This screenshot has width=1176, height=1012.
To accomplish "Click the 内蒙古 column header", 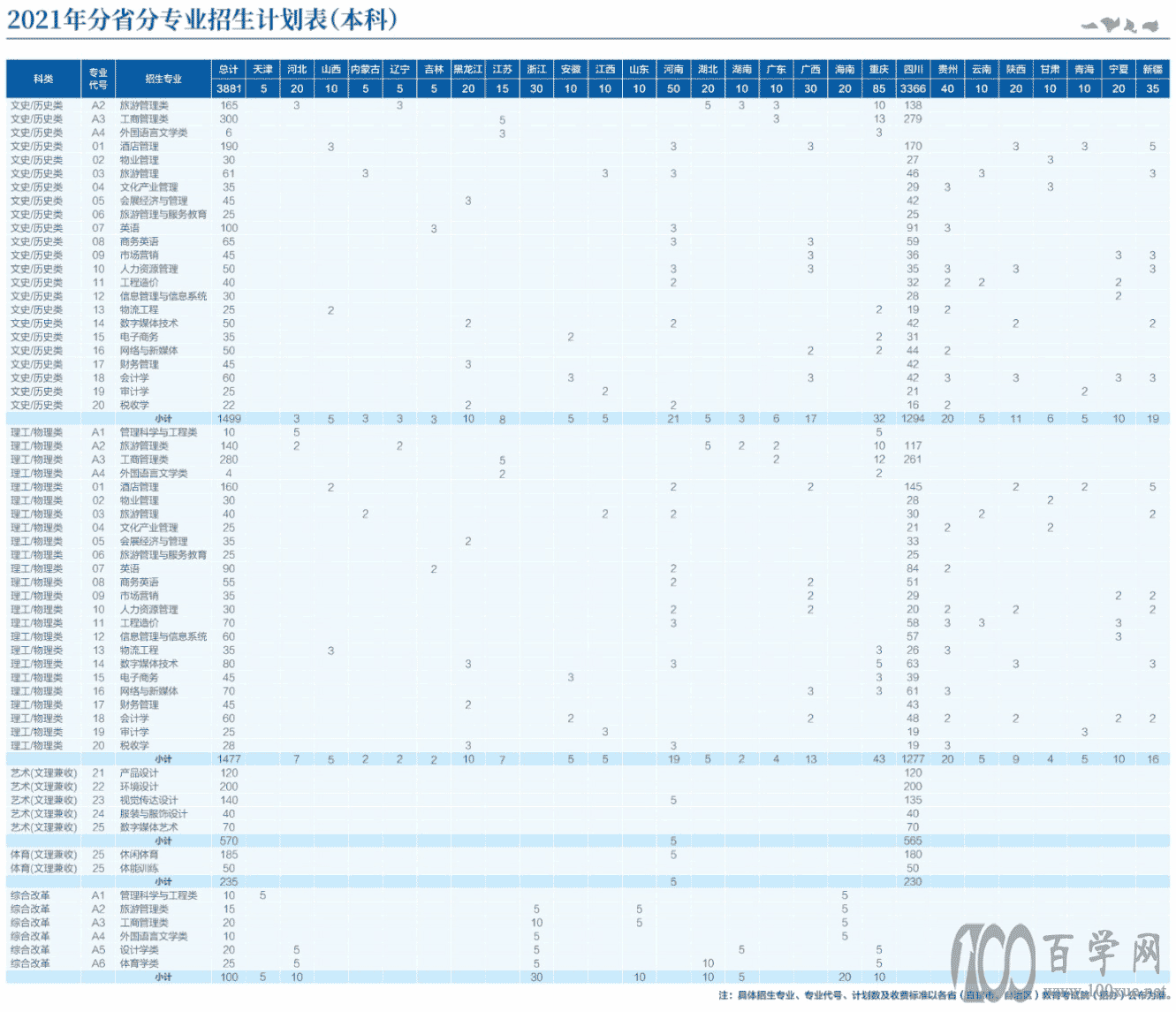I will tap(365, 69).
